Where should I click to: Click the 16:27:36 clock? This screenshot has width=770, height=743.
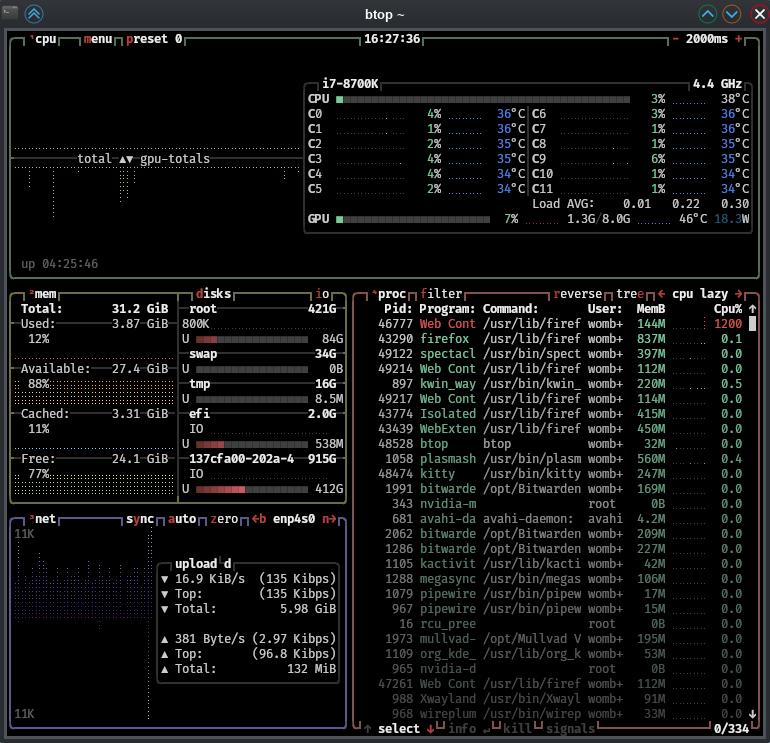pyautogui.click(x=392, y=39)
